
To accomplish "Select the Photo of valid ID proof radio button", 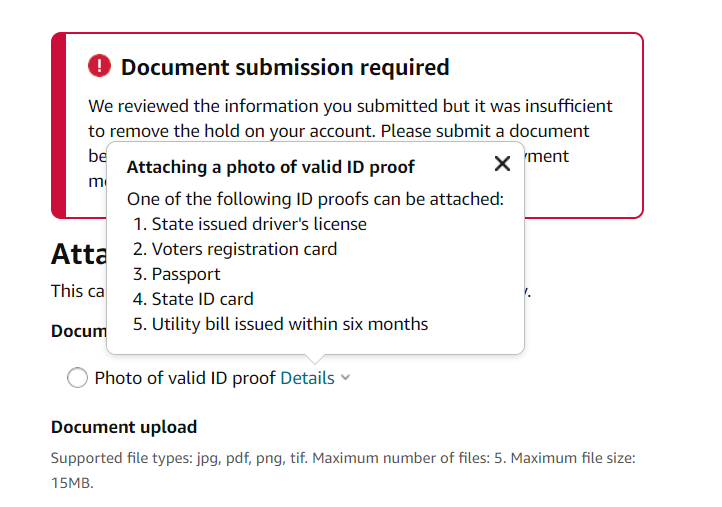I will (x=77, y=378).
